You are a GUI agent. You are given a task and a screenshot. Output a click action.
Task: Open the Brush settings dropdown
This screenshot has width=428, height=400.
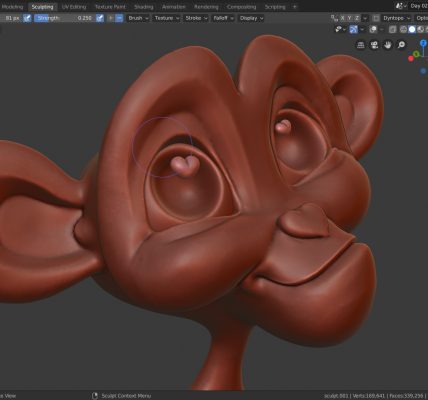pos(138,18)
